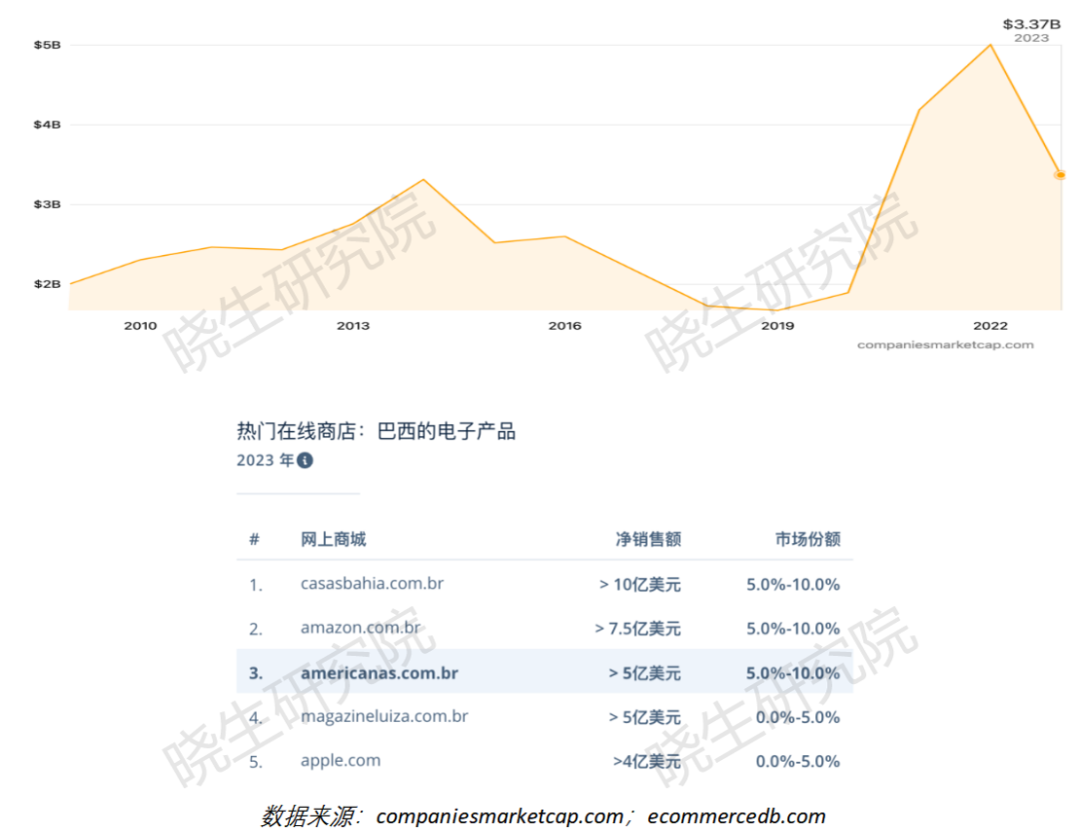This screenshot has width=1080, height=832.
Task: Click the 市场份额 column header
Action: [808, 539]
